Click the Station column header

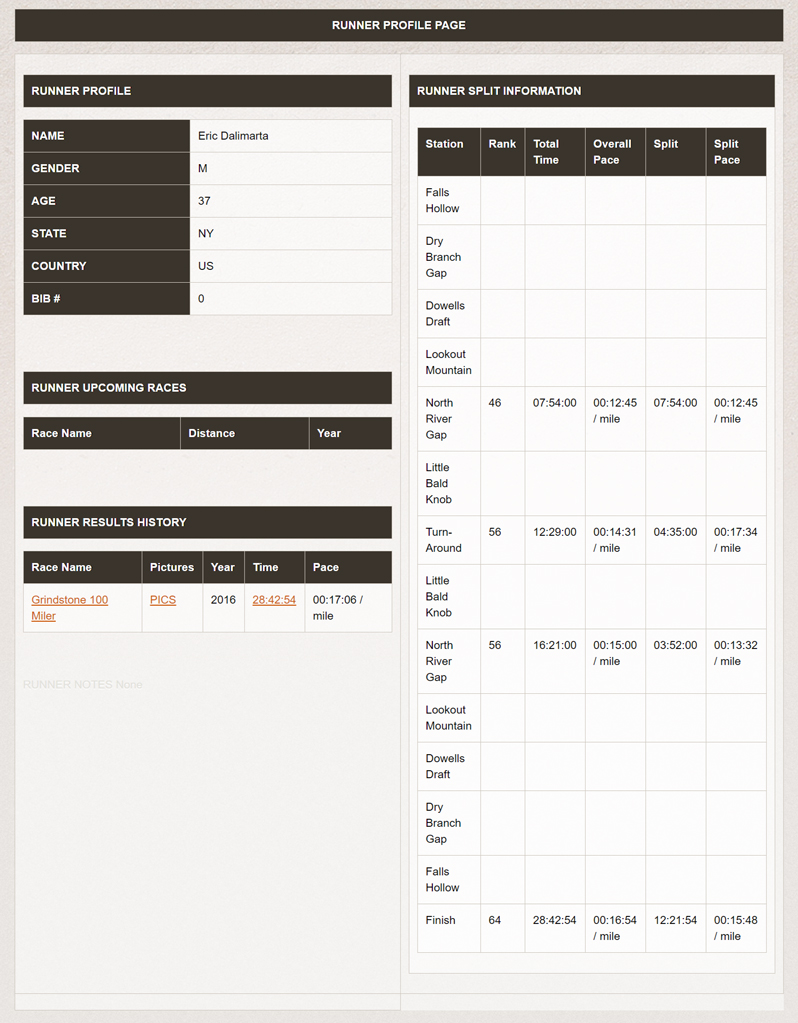point(445,144)
